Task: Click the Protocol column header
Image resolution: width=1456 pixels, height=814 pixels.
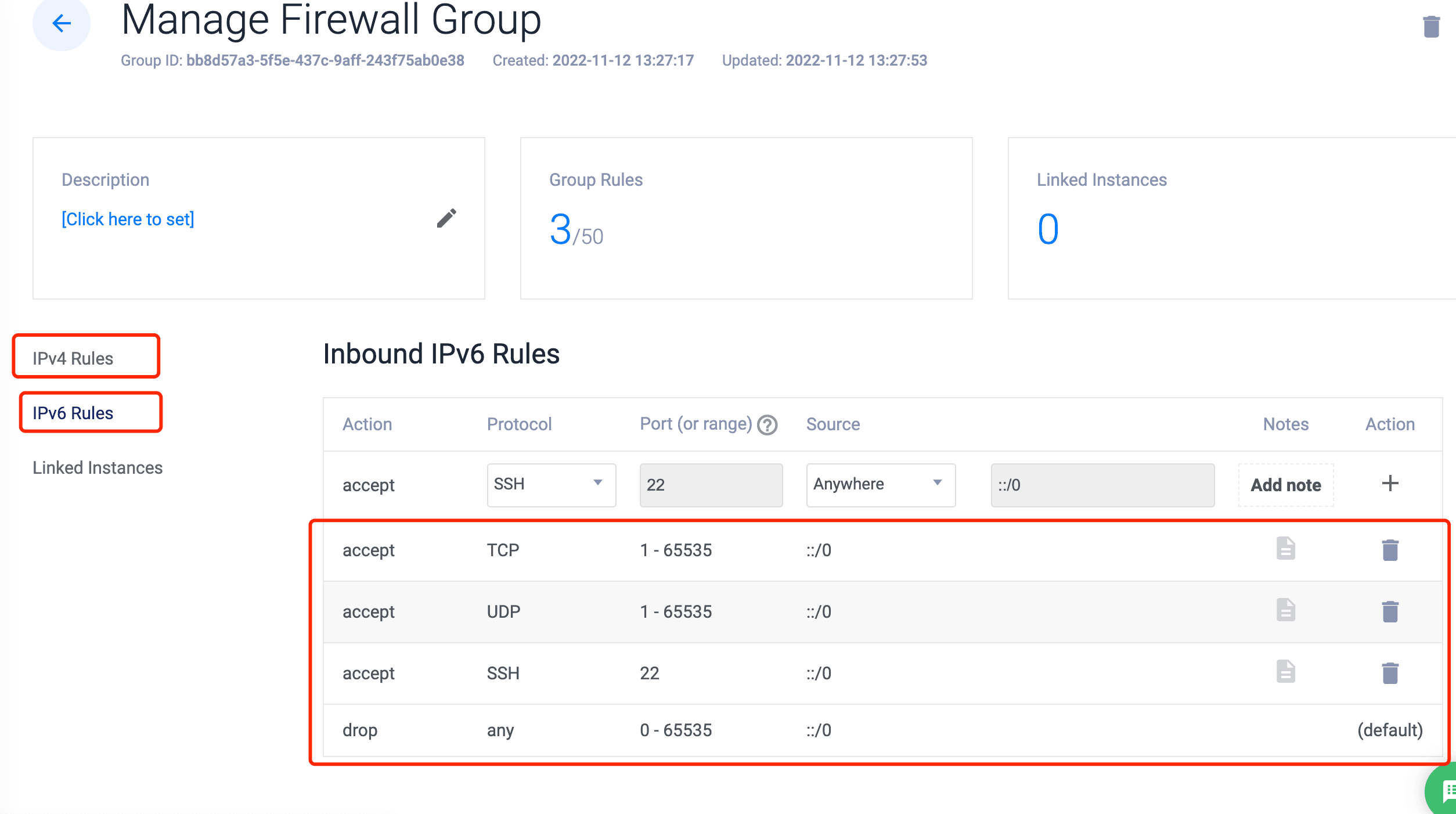Action: (520, 424)
